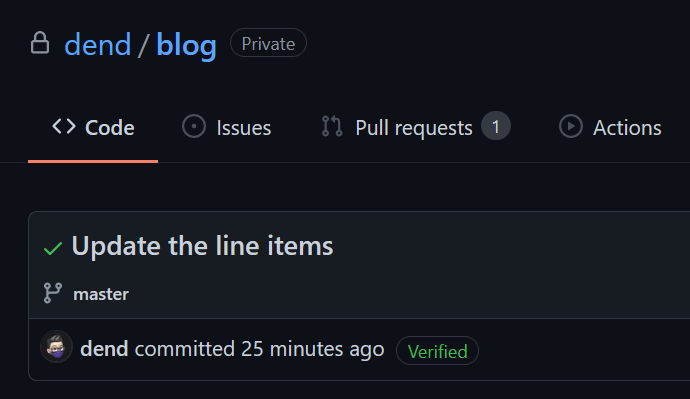Click the lock icon beside dend
This screenshot has height=399, width=690.
tap(40, 43)
